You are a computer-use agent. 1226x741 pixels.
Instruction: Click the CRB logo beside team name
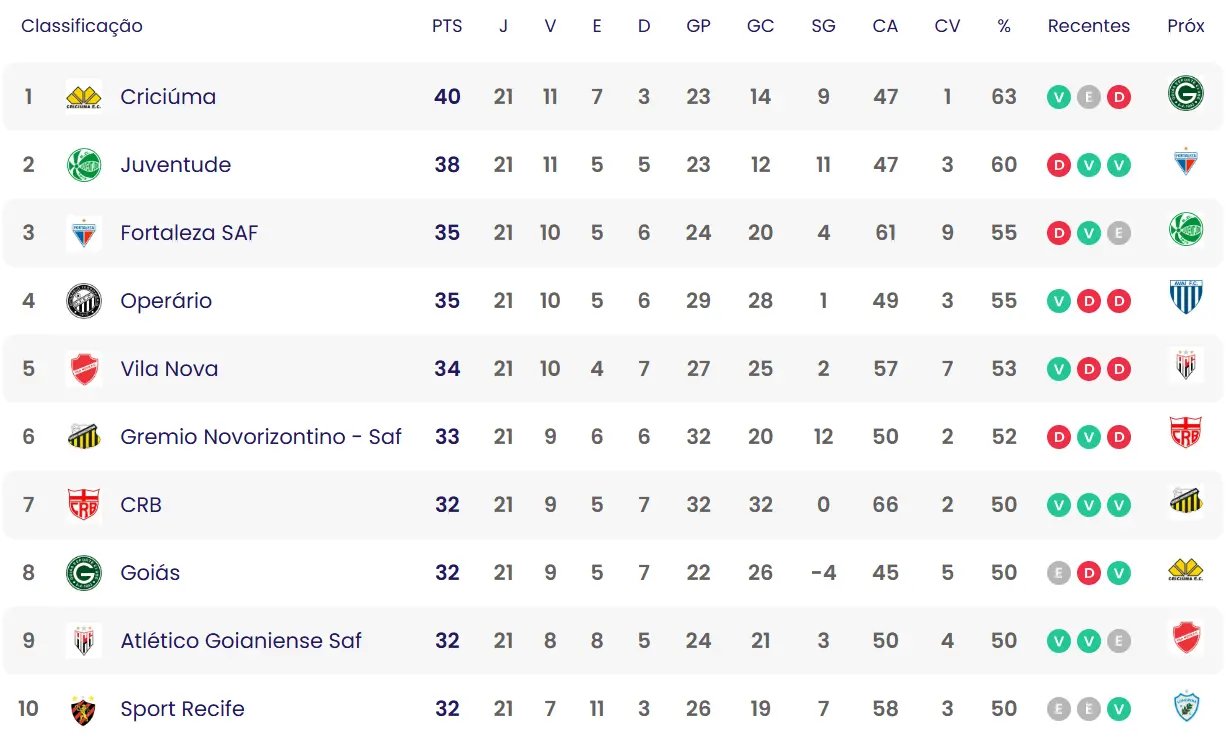click(x=84, y=505)
